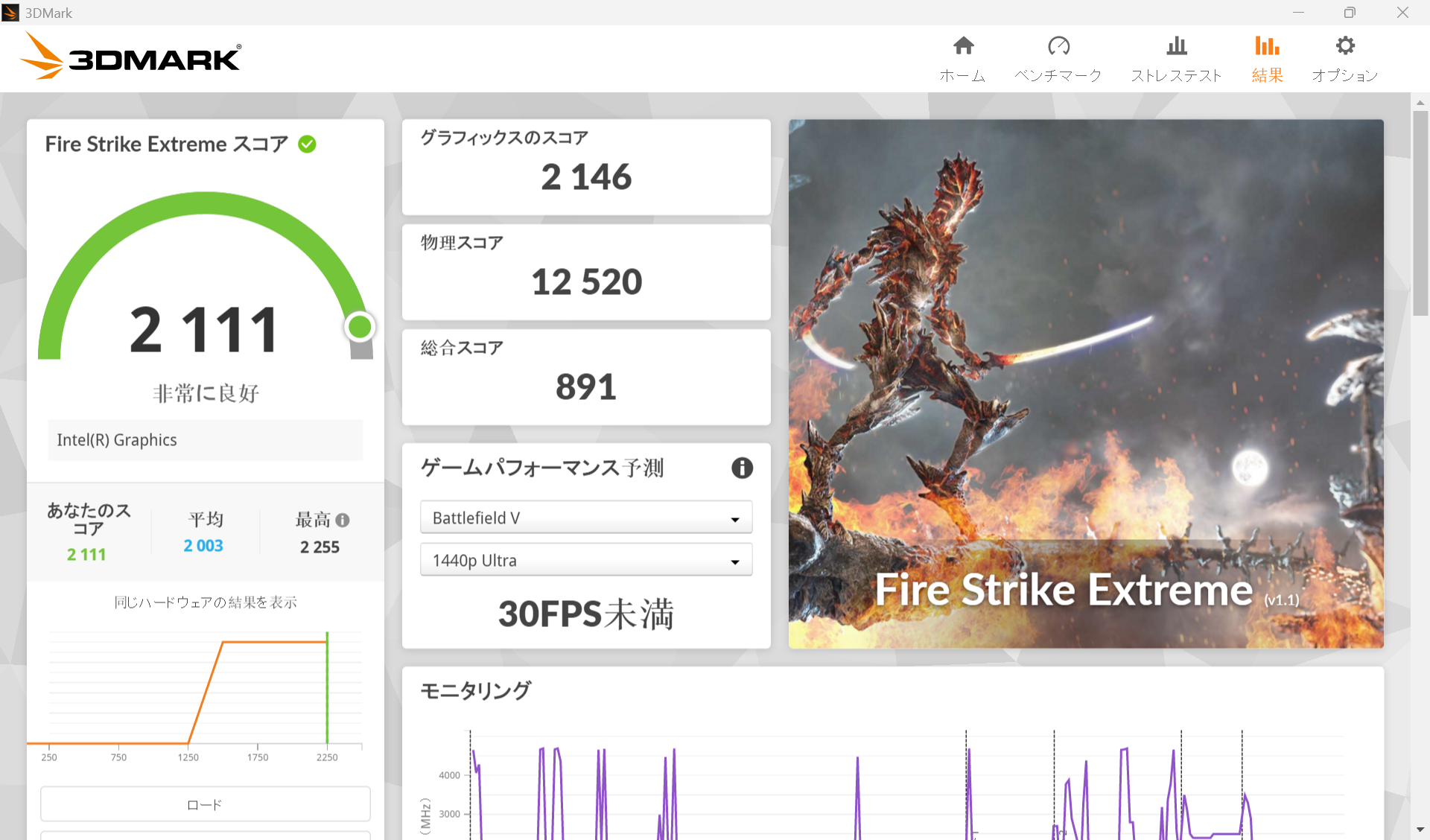This screenshot has width=1430, height=840.
Task: Expand the Battlefield V game dropdown
Action: coord(585,518)
